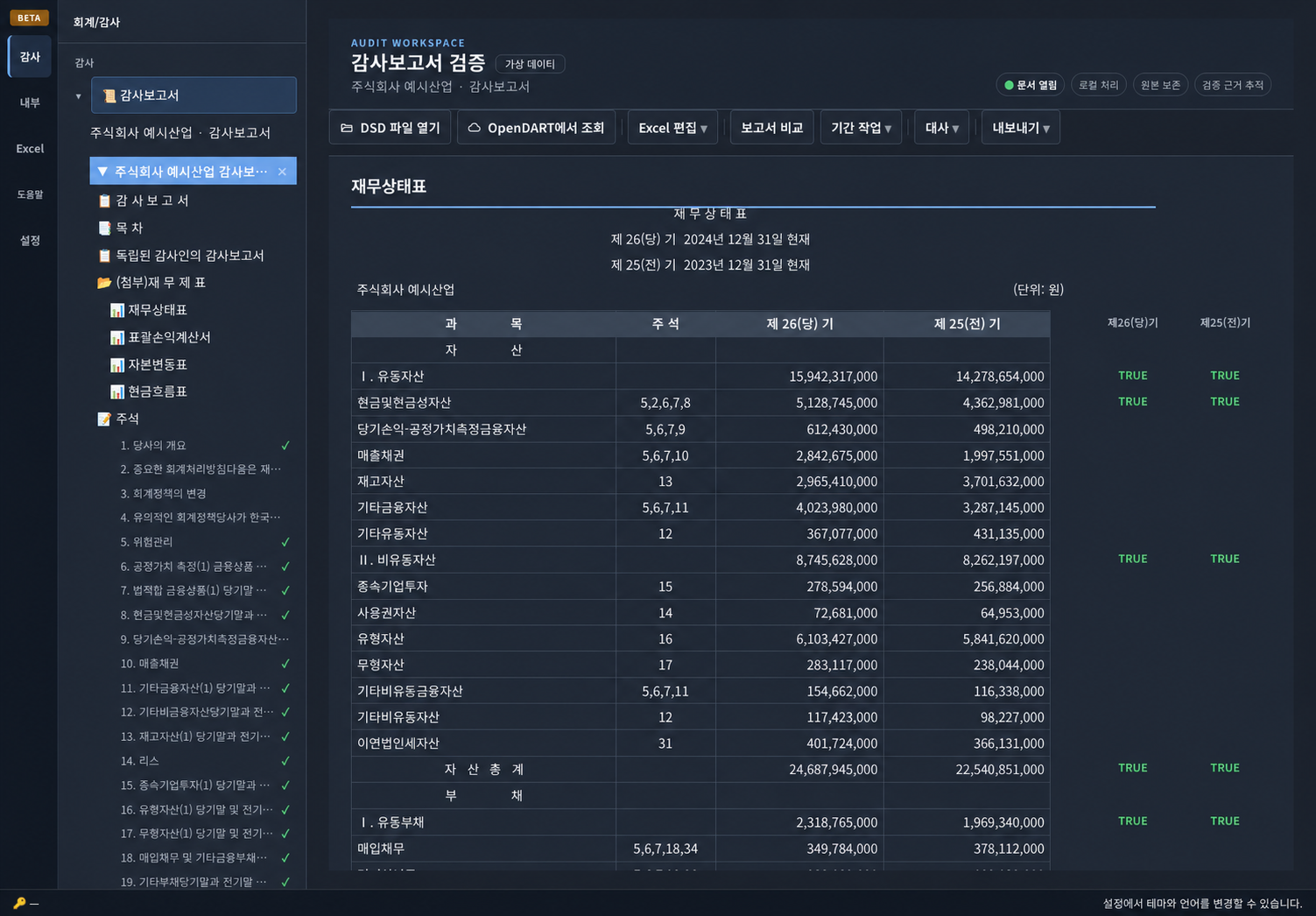Viewport: 1316px width, 916px height.
Task: Click the 주석 notes memo icon
Action: click(x=104, y=419)
